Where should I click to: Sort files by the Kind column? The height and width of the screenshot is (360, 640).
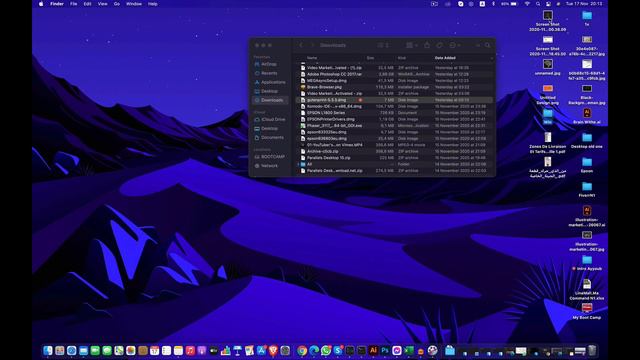coord(402,58)
